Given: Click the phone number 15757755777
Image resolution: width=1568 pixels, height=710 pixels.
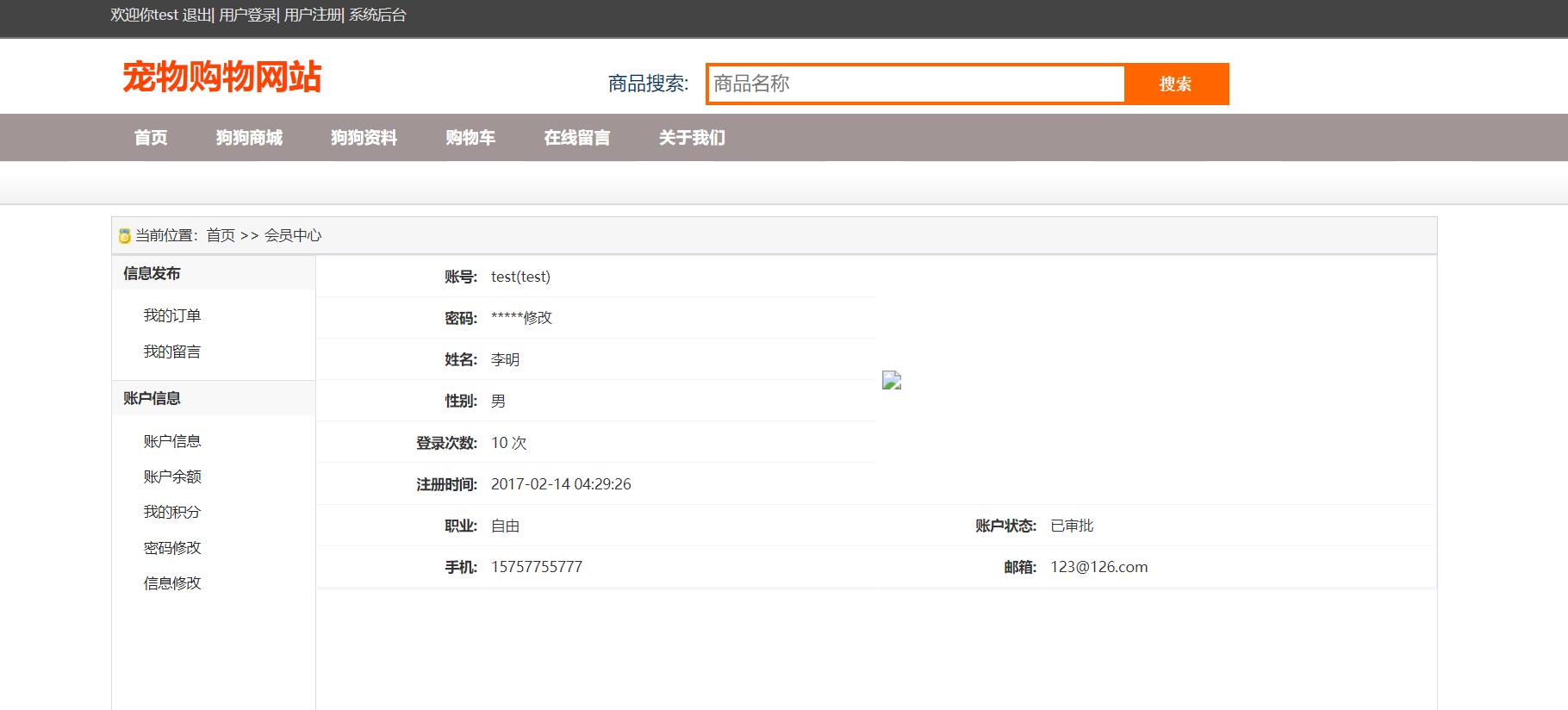Looking at the screenshot, I should point(537,567).
